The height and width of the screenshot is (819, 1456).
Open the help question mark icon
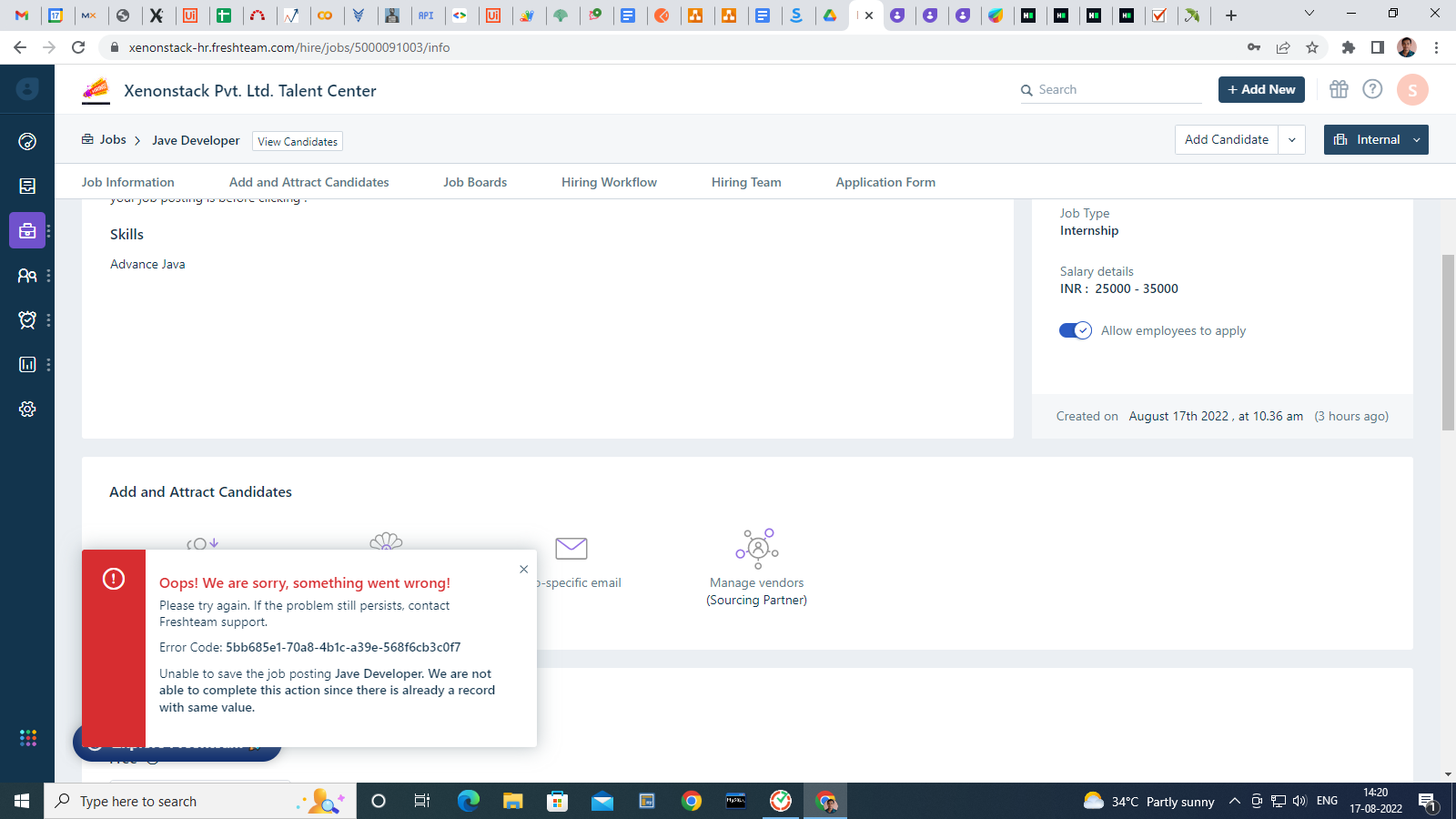(1372, 89)
